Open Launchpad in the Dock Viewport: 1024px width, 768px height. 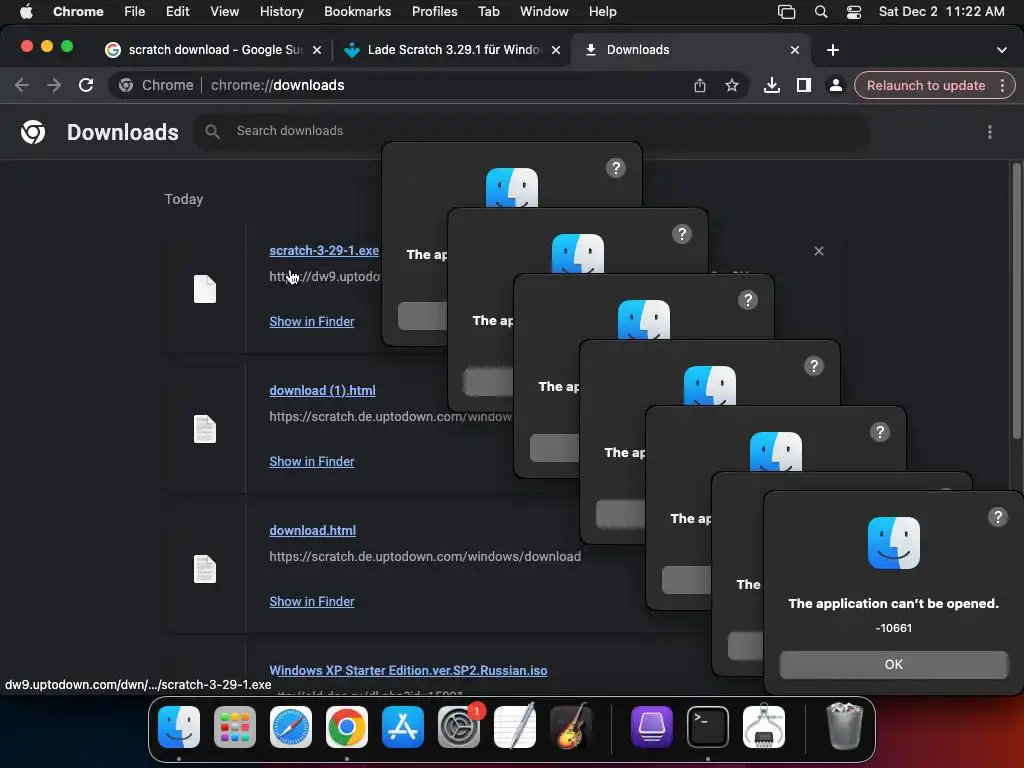(235, 726)
